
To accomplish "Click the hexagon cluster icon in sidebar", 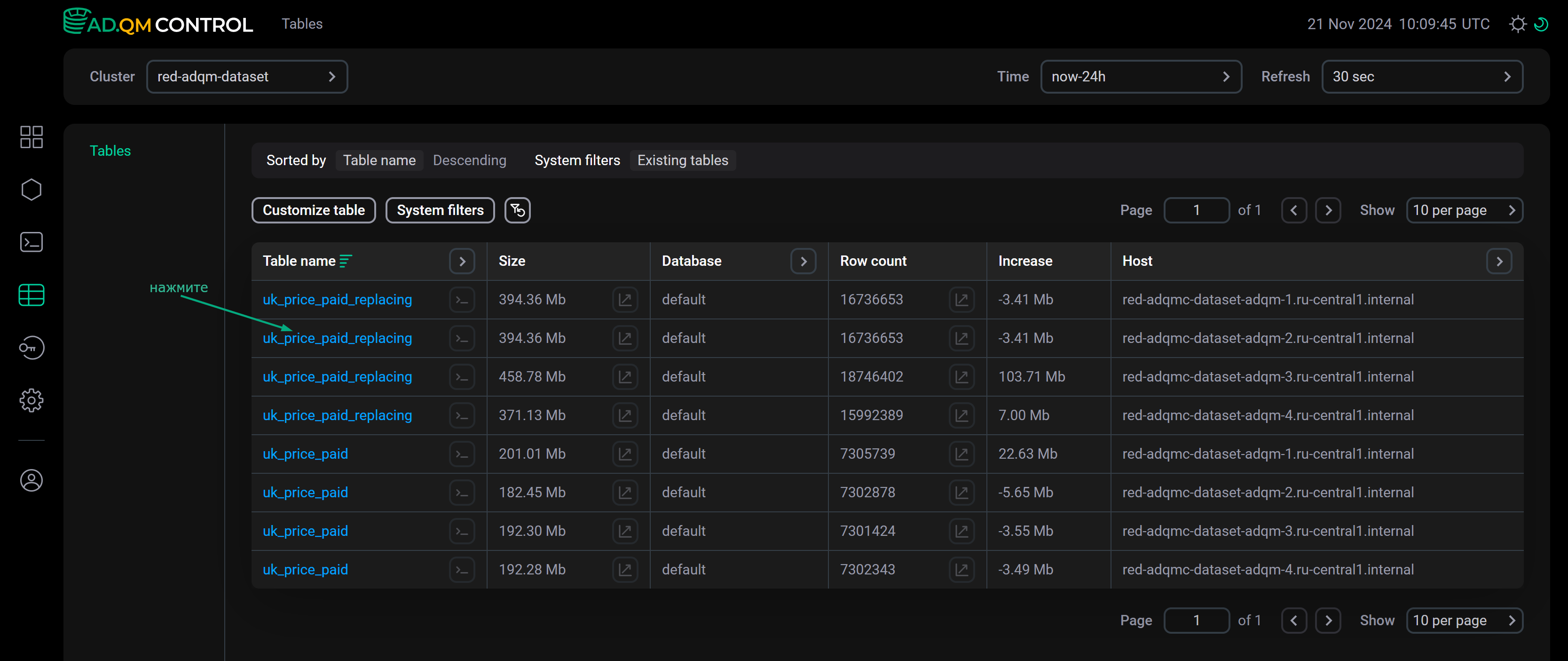I will click(31, 190).
